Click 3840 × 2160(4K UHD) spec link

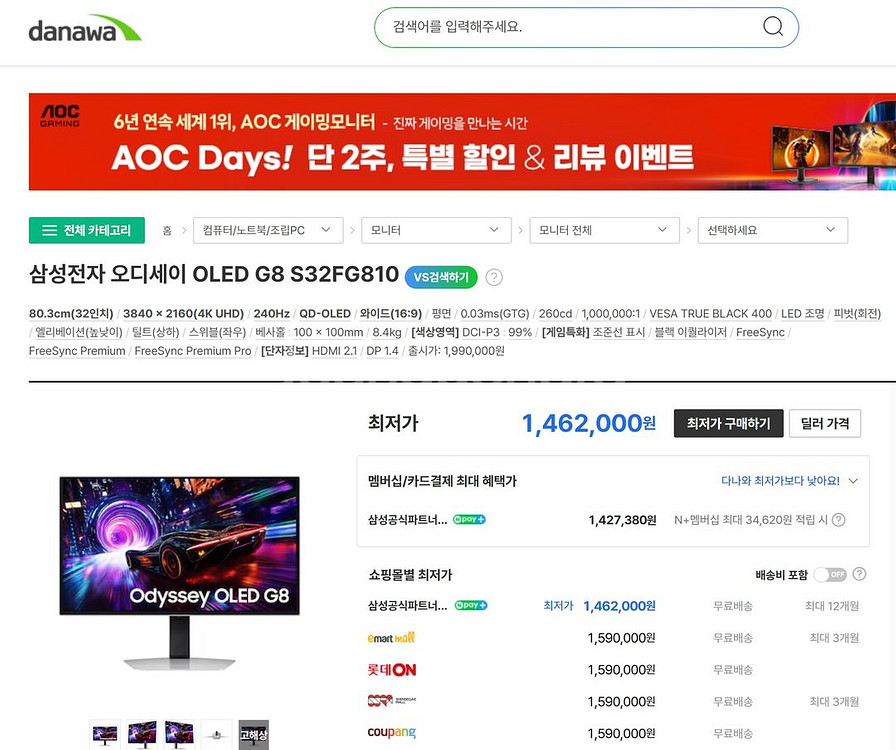point(183,314)
